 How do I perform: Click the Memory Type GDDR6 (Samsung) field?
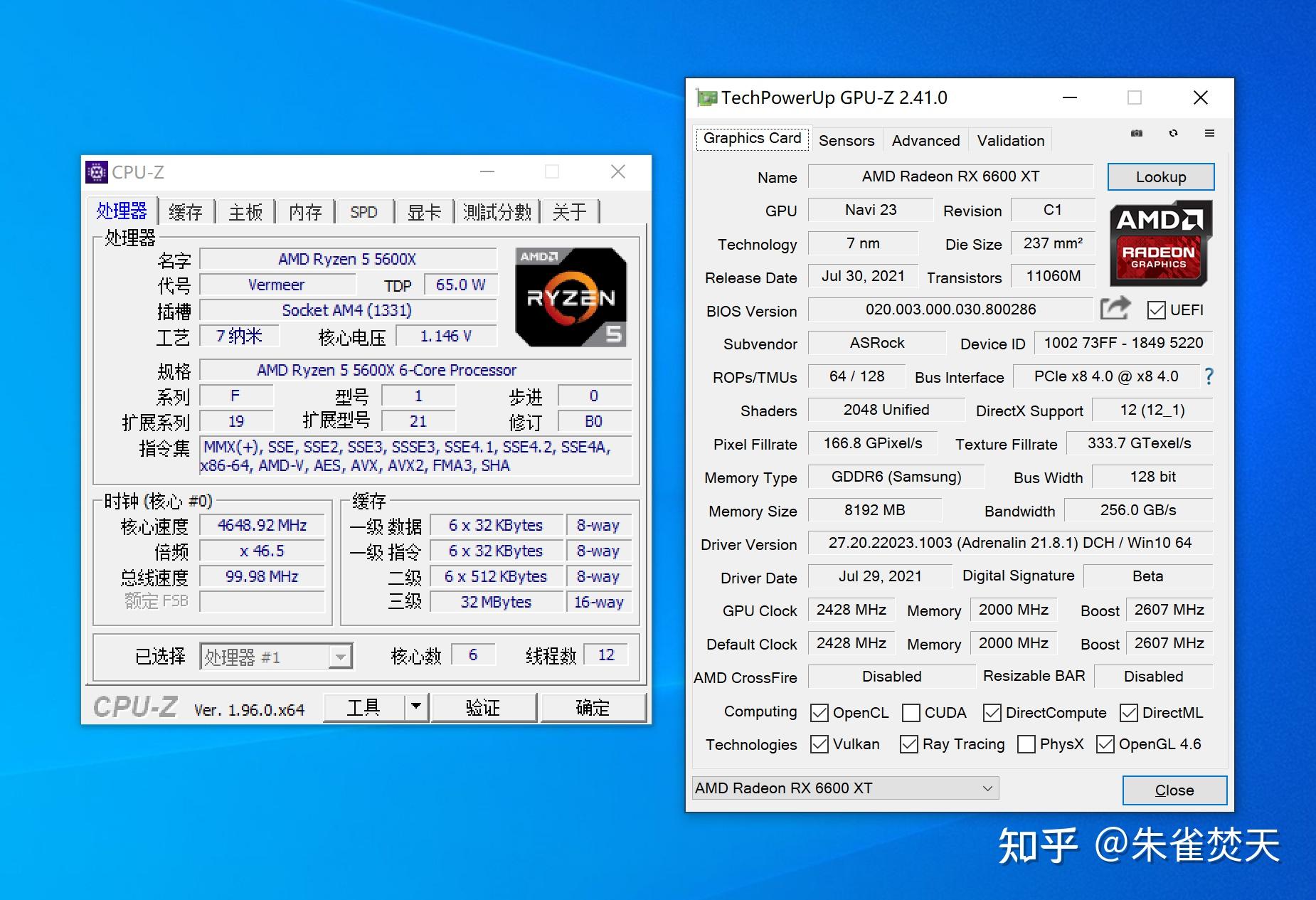click(x=896, y=477)
